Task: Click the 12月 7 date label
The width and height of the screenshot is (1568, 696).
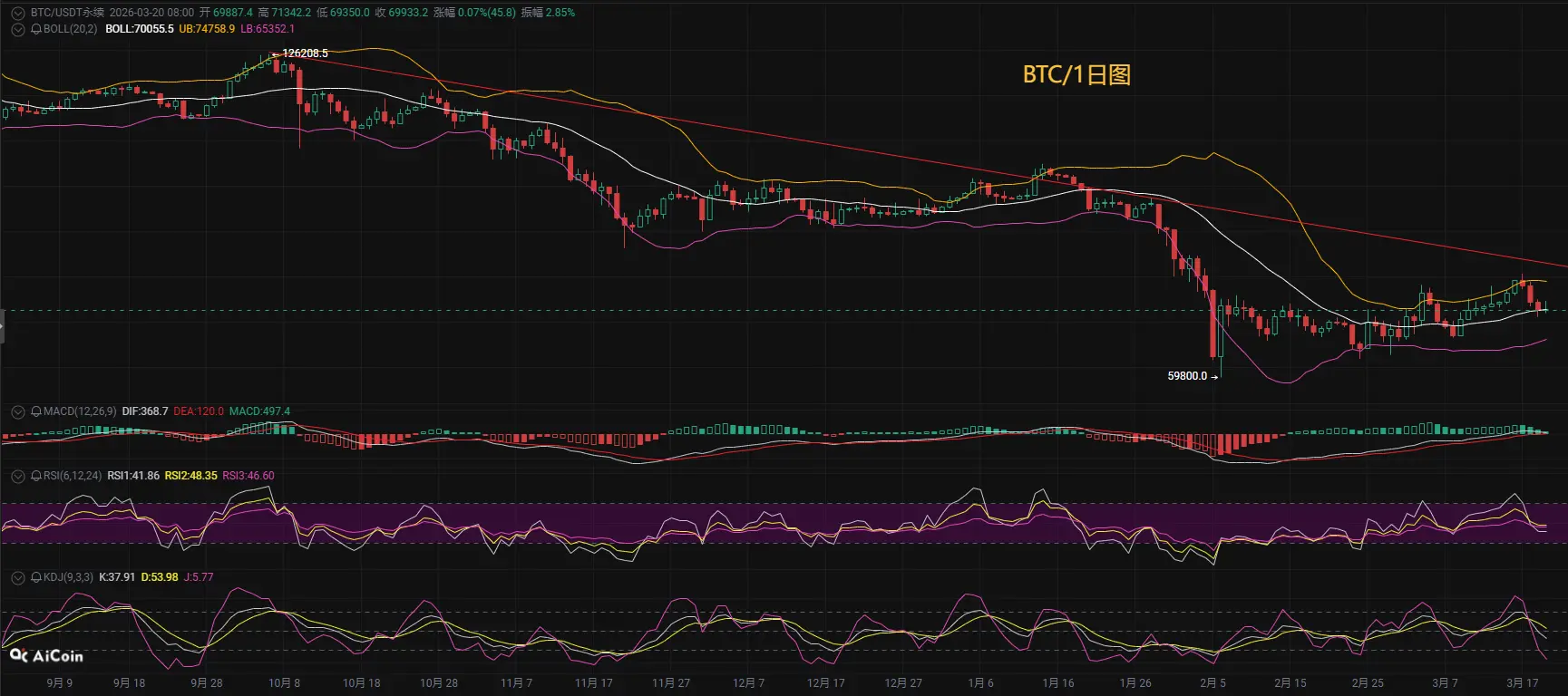Action: 748,683
